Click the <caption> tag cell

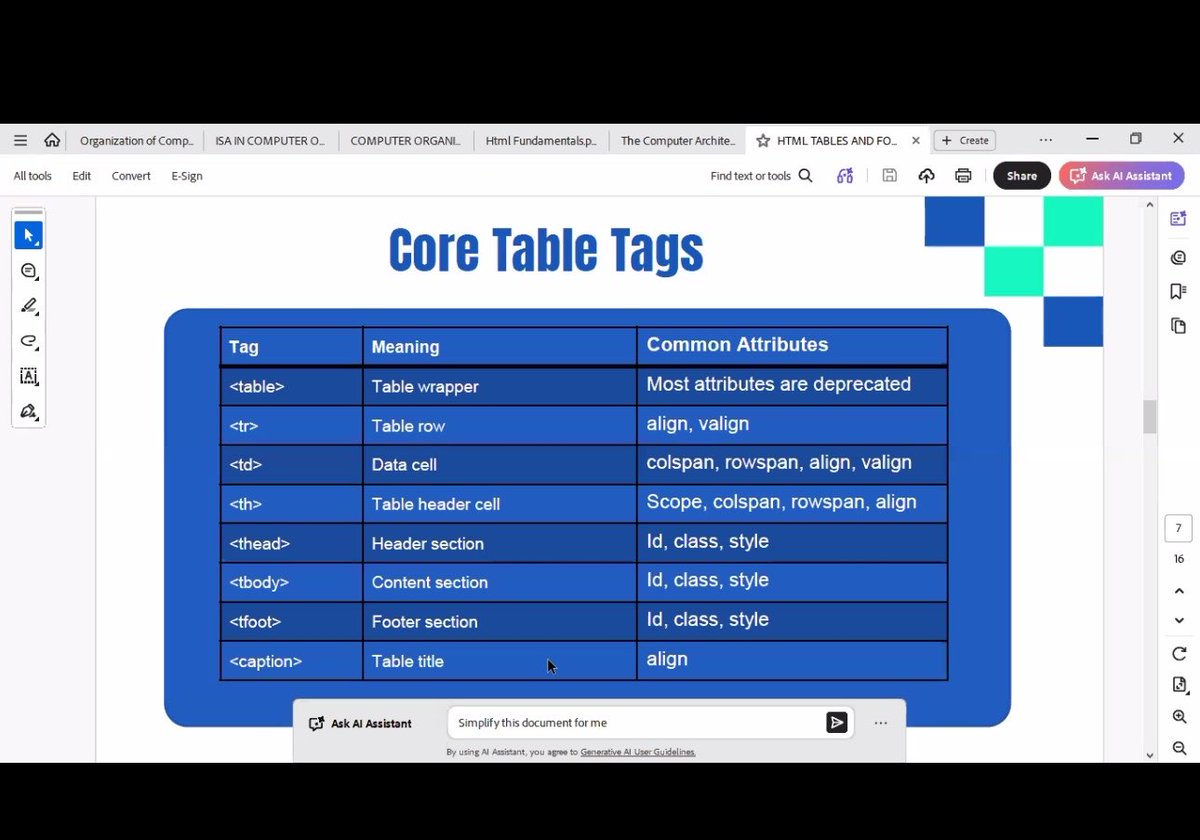pyautogui.click(x=291, y=661)
